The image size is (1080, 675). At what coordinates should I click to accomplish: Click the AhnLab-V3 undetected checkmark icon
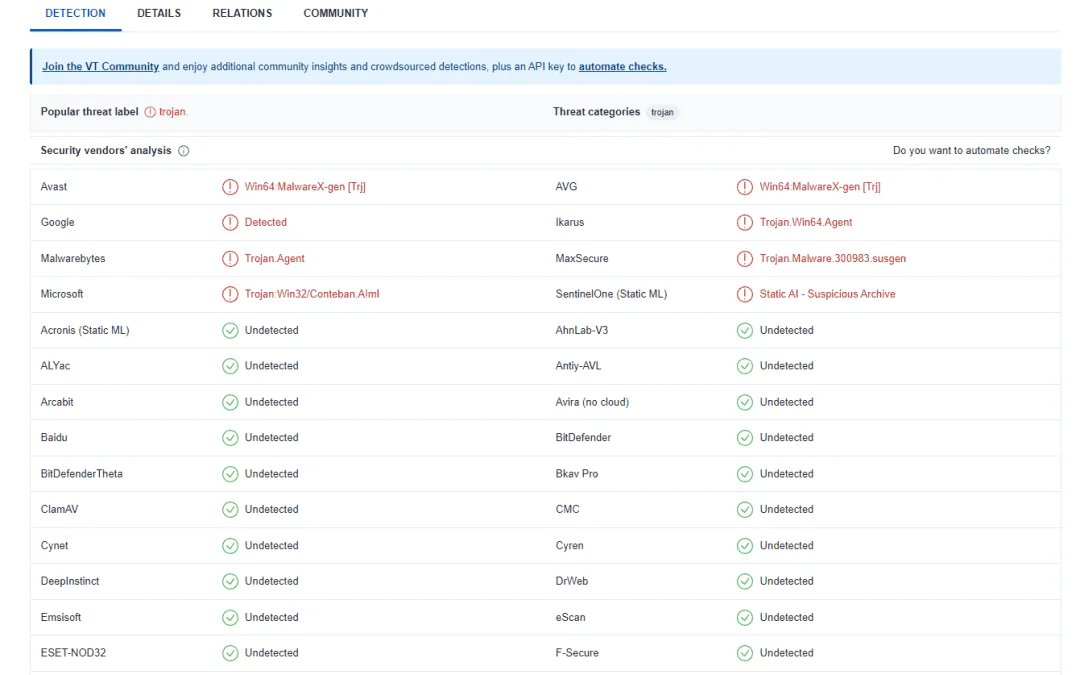pos(745,331)
